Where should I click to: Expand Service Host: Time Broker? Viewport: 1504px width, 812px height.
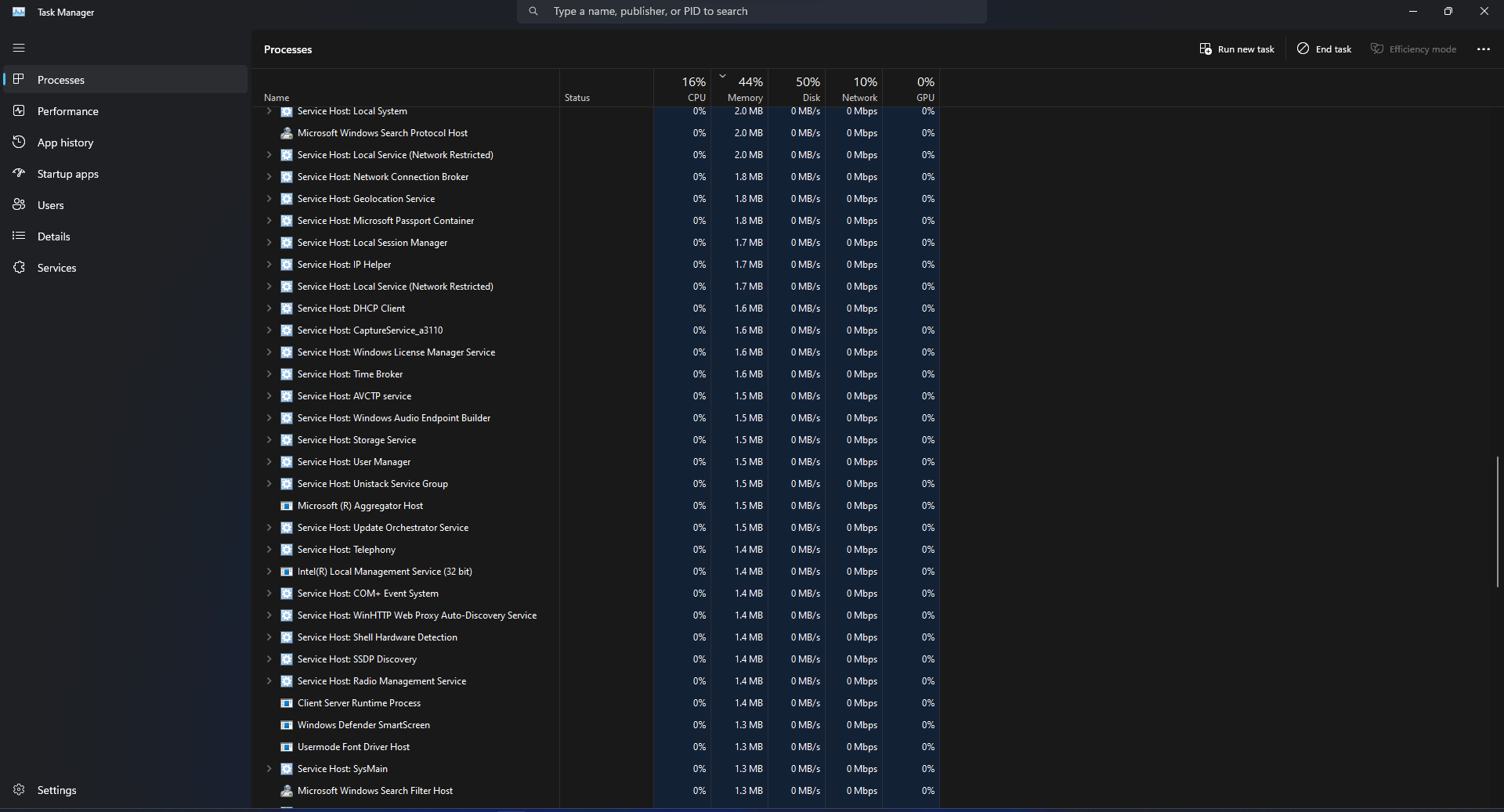coord(269,374)
